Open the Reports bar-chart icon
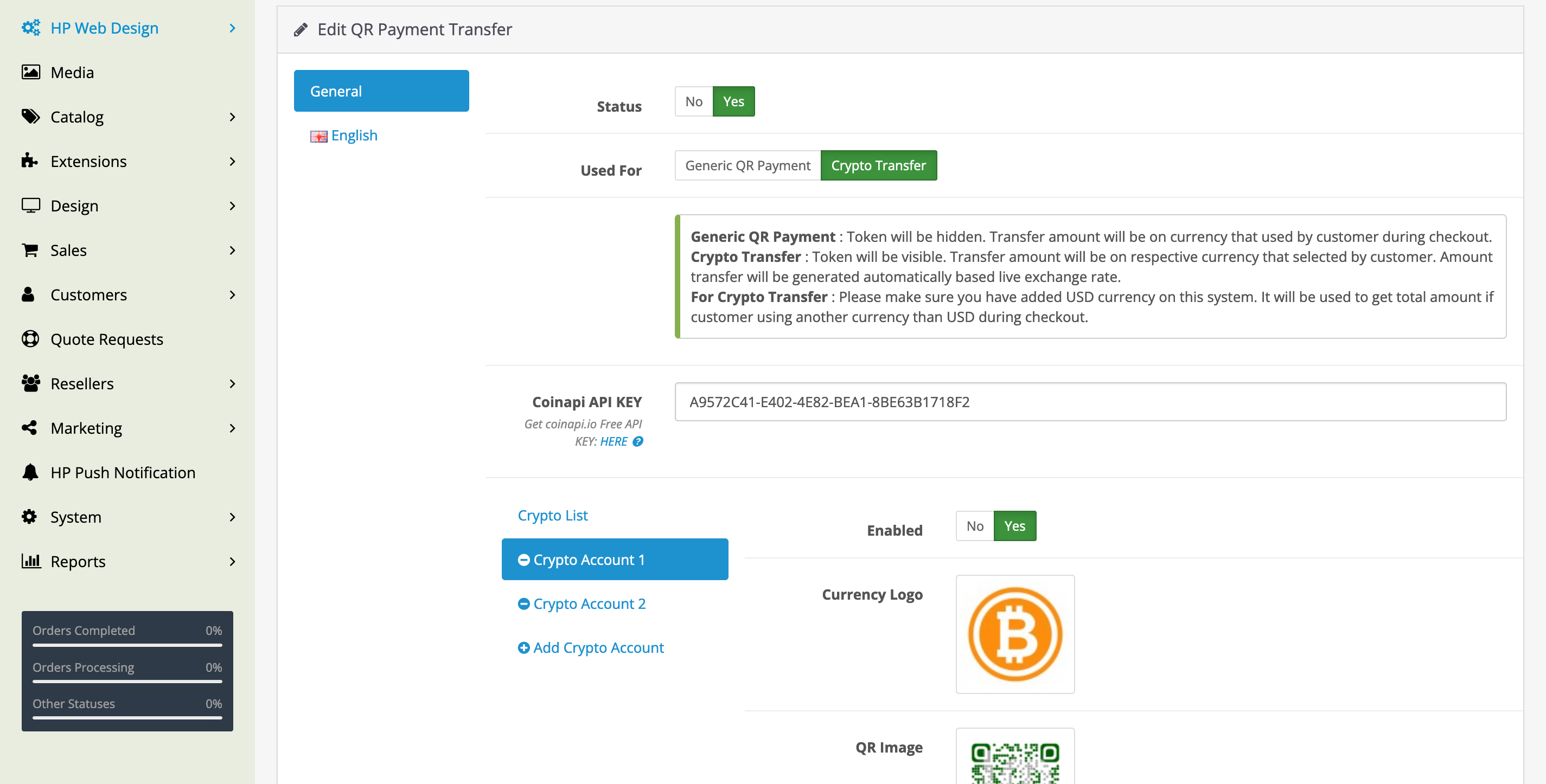 (x=30, y=561)
